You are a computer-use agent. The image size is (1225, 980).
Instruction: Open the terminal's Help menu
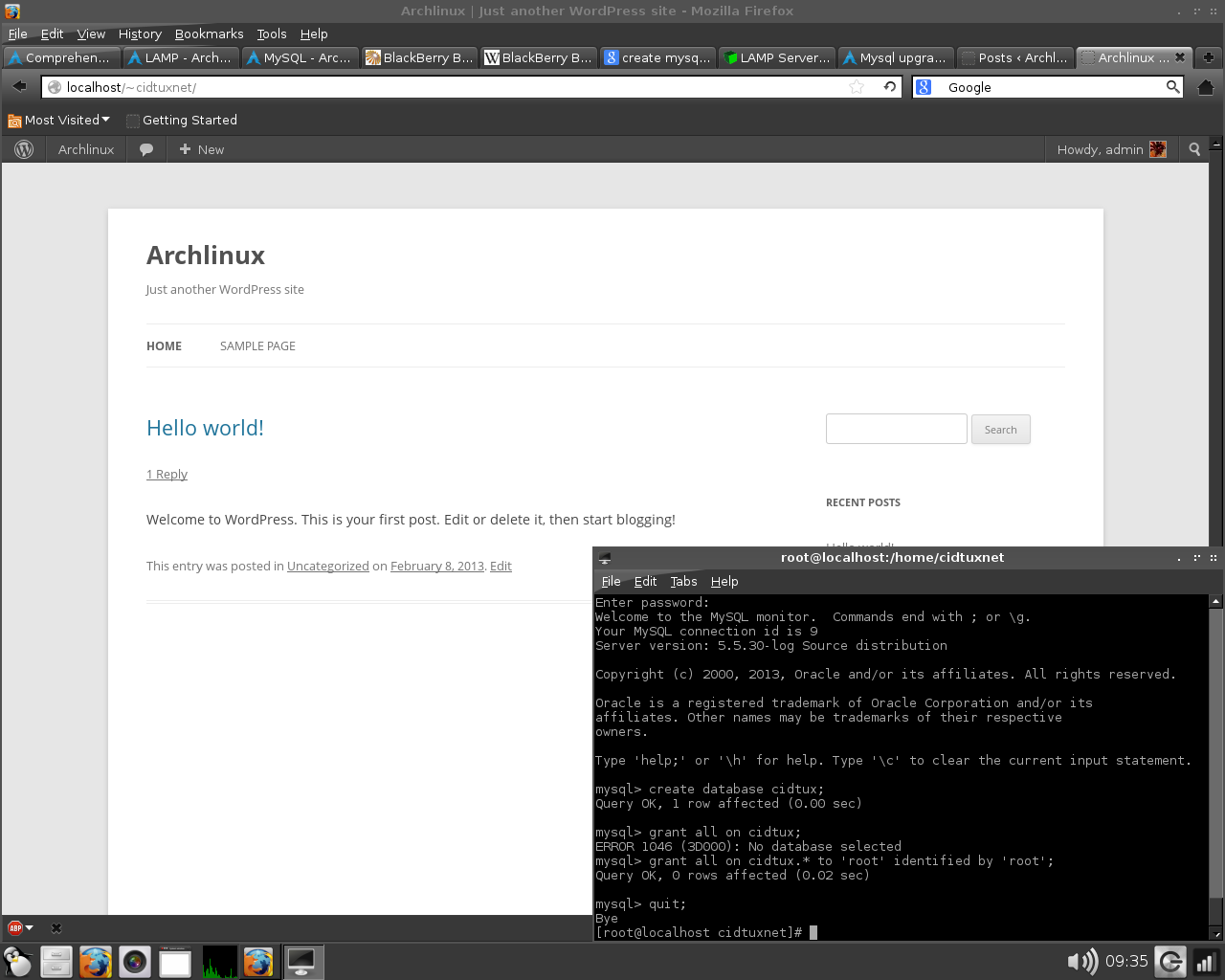(x=724, y=581)
